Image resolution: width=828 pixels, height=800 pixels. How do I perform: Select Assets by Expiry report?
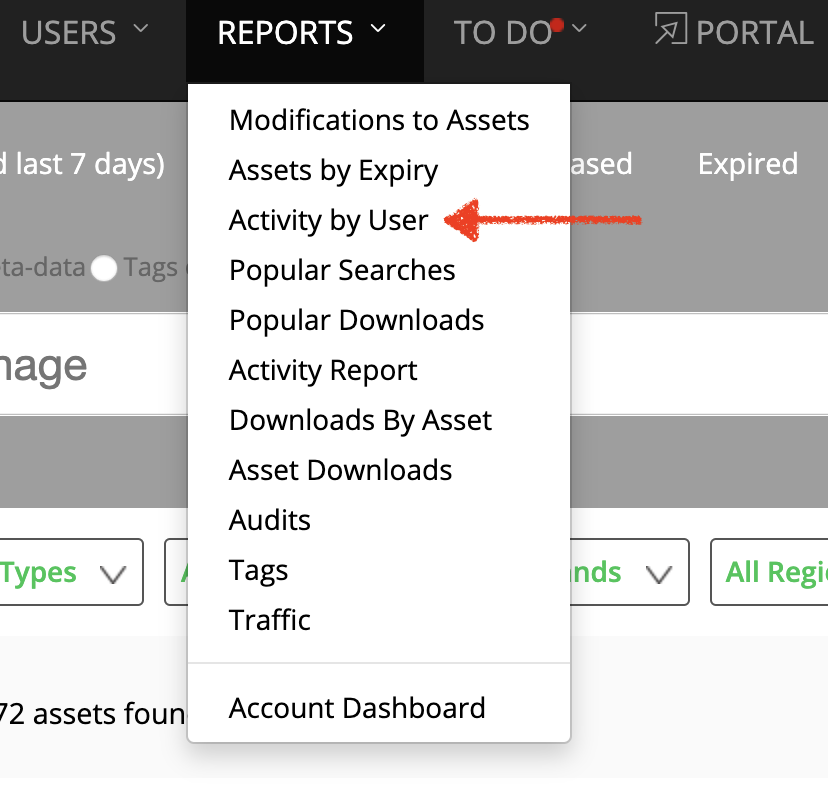tap(333, 171)
